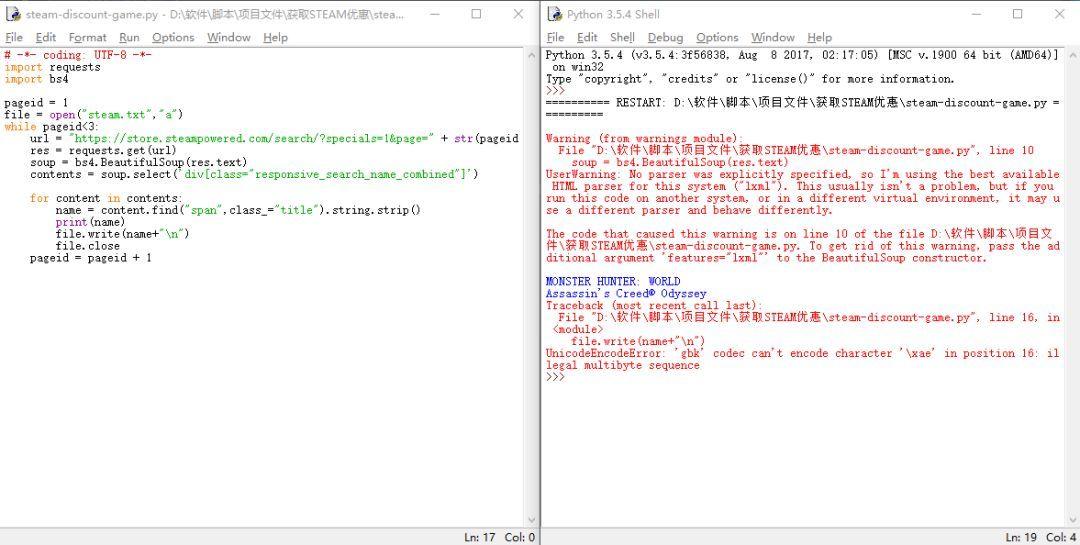The image size is (1080, 545).
Task: Click the last >>> prompt in the shell
Action: (555, 377)
